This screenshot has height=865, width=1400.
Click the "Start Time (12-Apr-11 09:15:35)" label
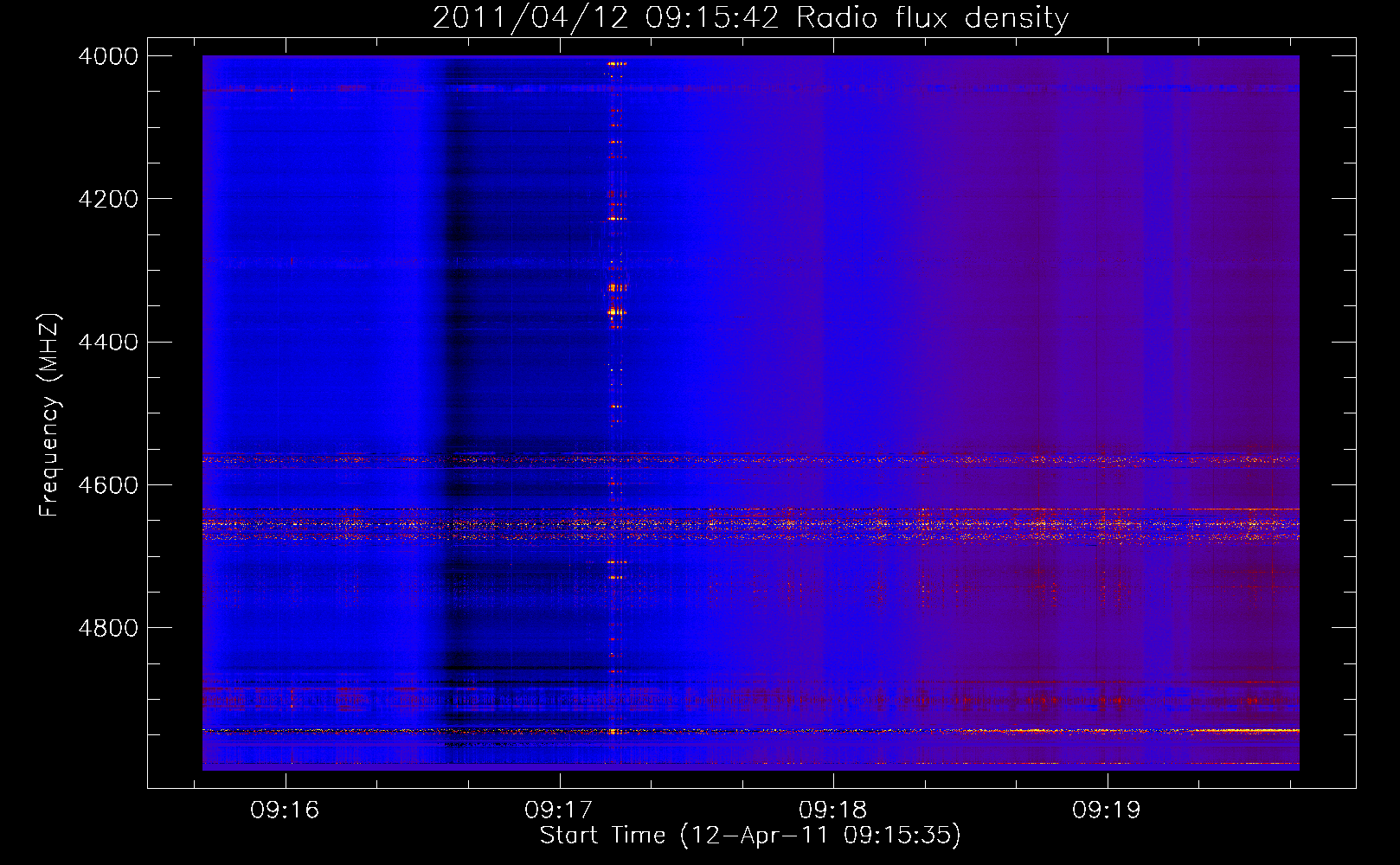point(750,836)
